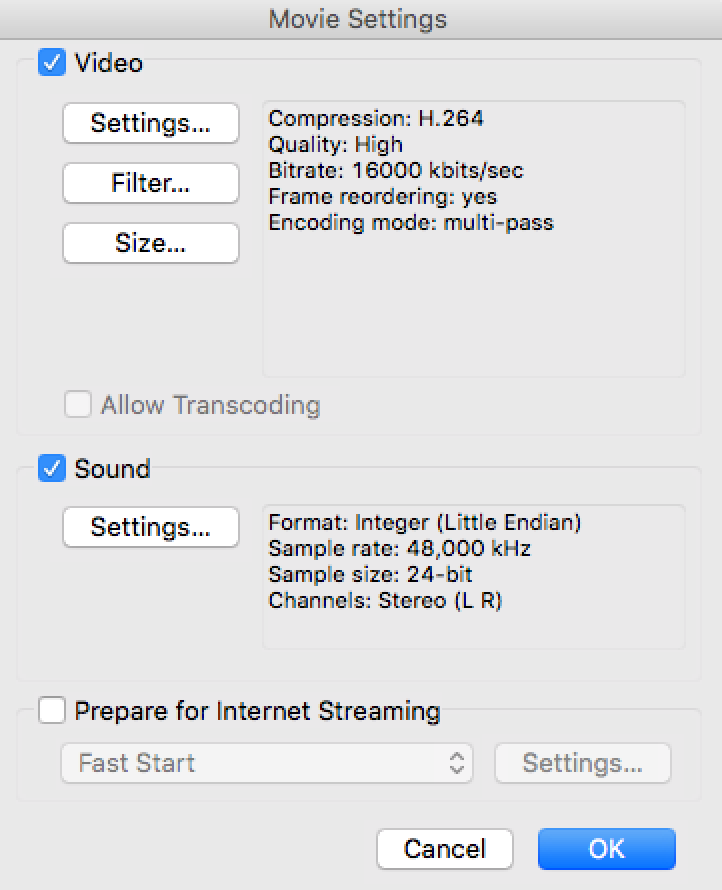The image size is (722, 890).
Task: Confirm with the OK button
Action: 606,849
